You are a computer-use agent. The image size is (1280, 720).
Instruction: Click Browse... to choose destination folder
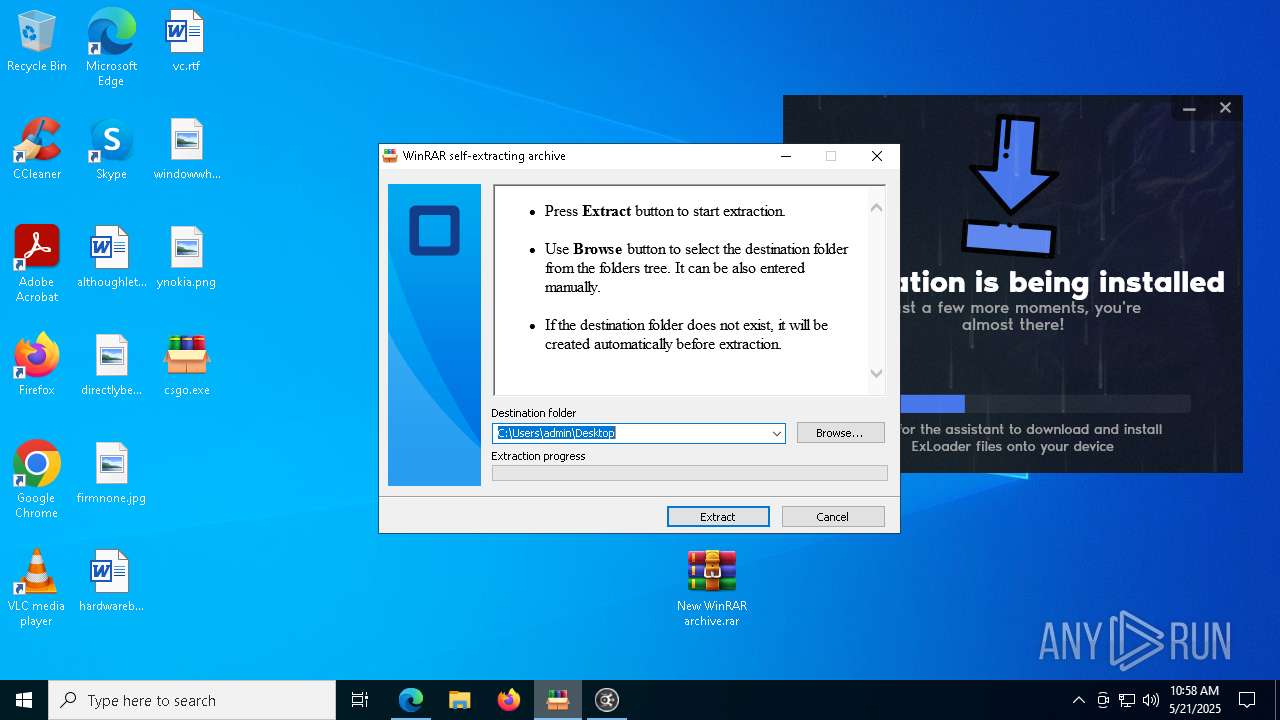click(841, 433)
